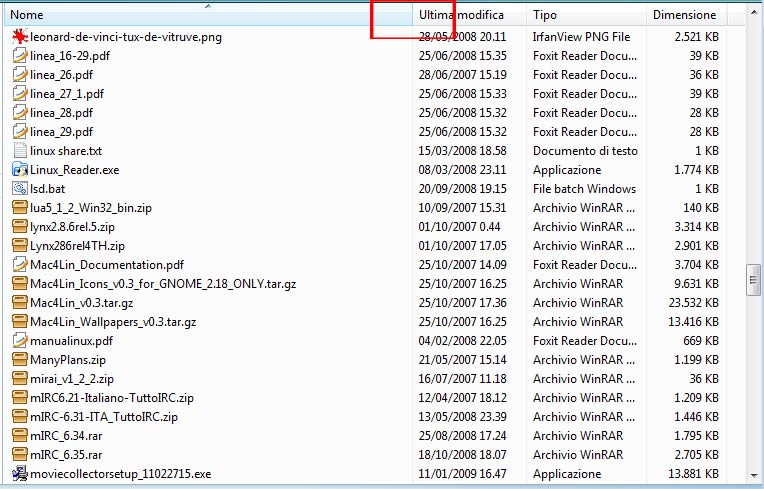Click the size value 669 KB
The image size is (764, 489).
[x=701, y=341]
